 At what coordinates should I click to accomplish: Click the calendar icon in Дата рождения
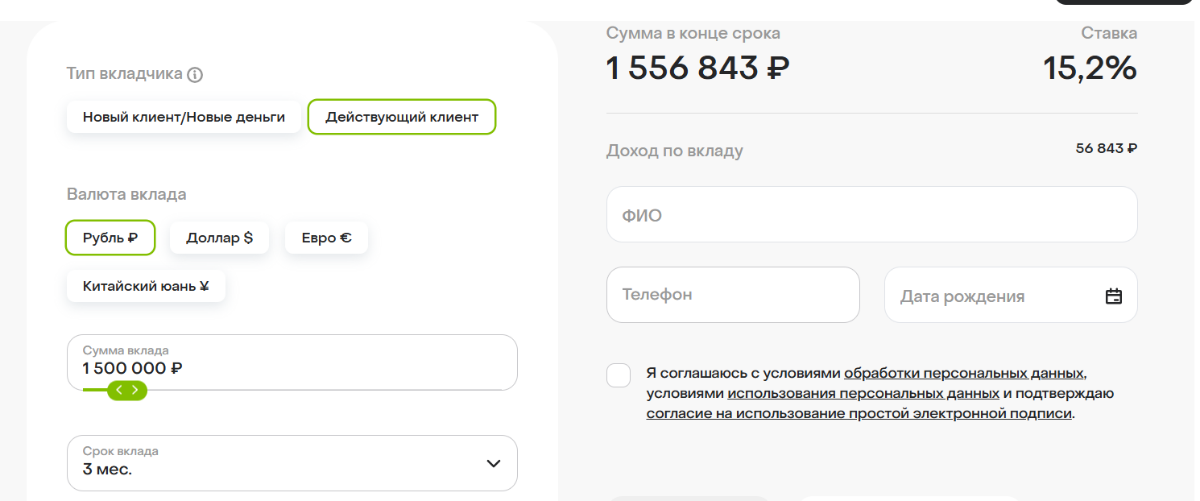[1114, 296]
